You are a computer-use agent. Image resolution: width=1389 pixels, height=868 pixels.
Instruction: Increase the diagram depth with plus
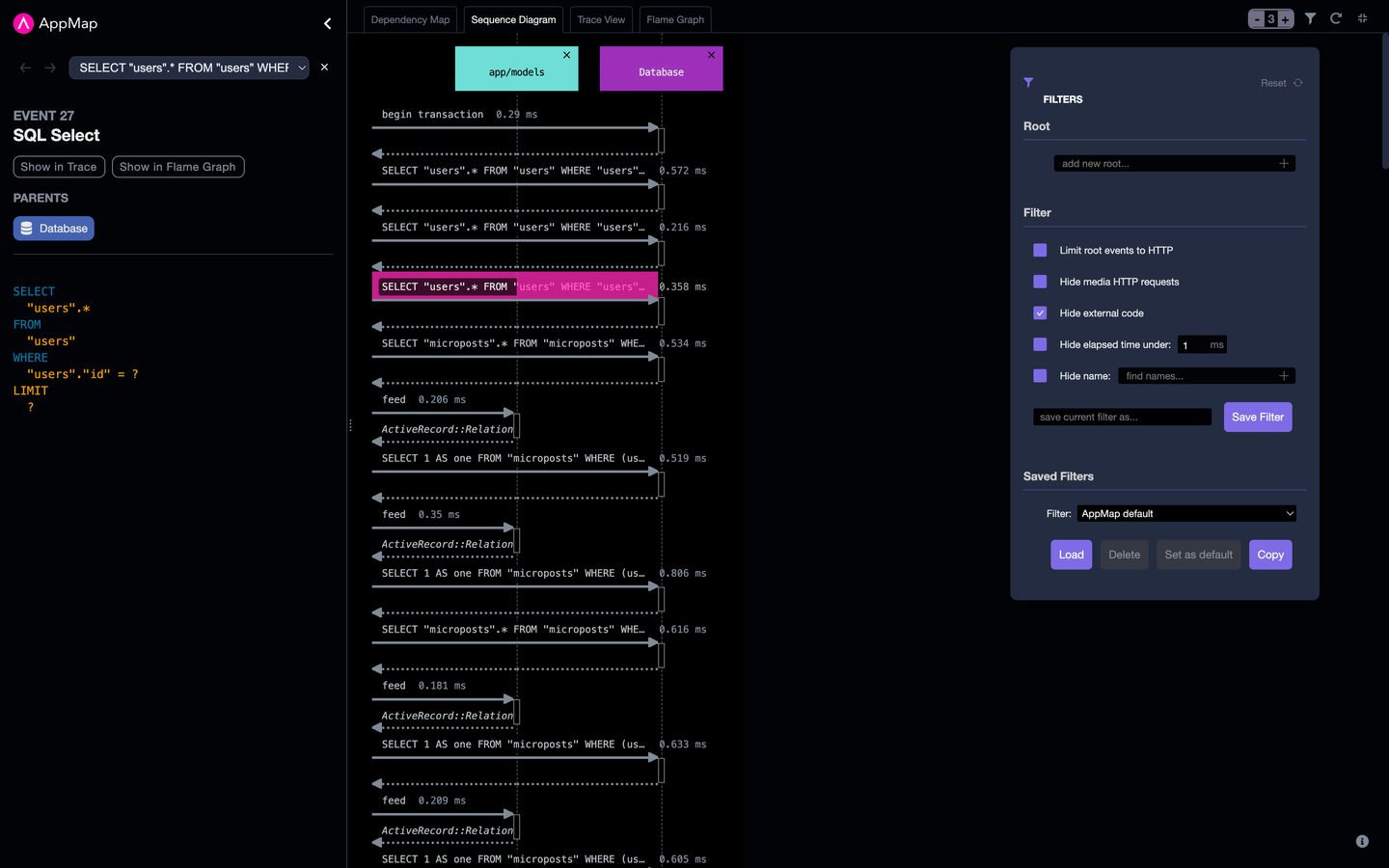[1285, 19]
